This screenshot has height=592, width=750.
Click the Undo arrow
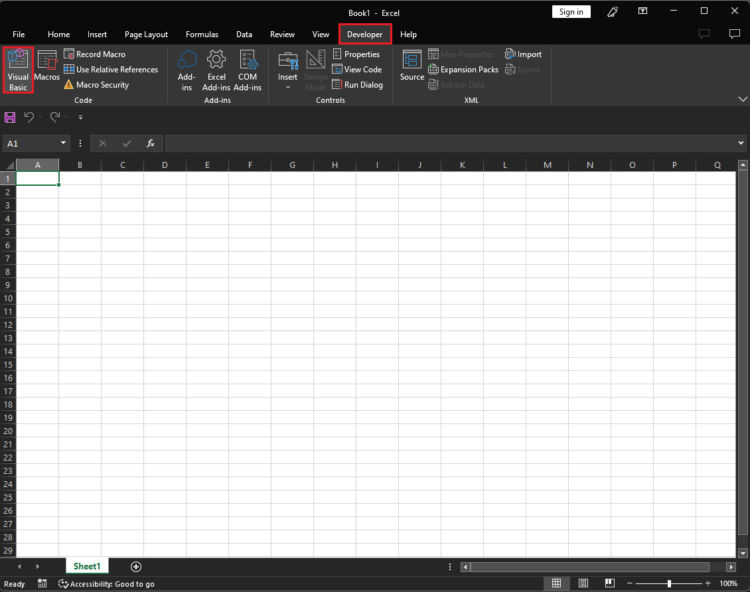click(x=29, y=117)
